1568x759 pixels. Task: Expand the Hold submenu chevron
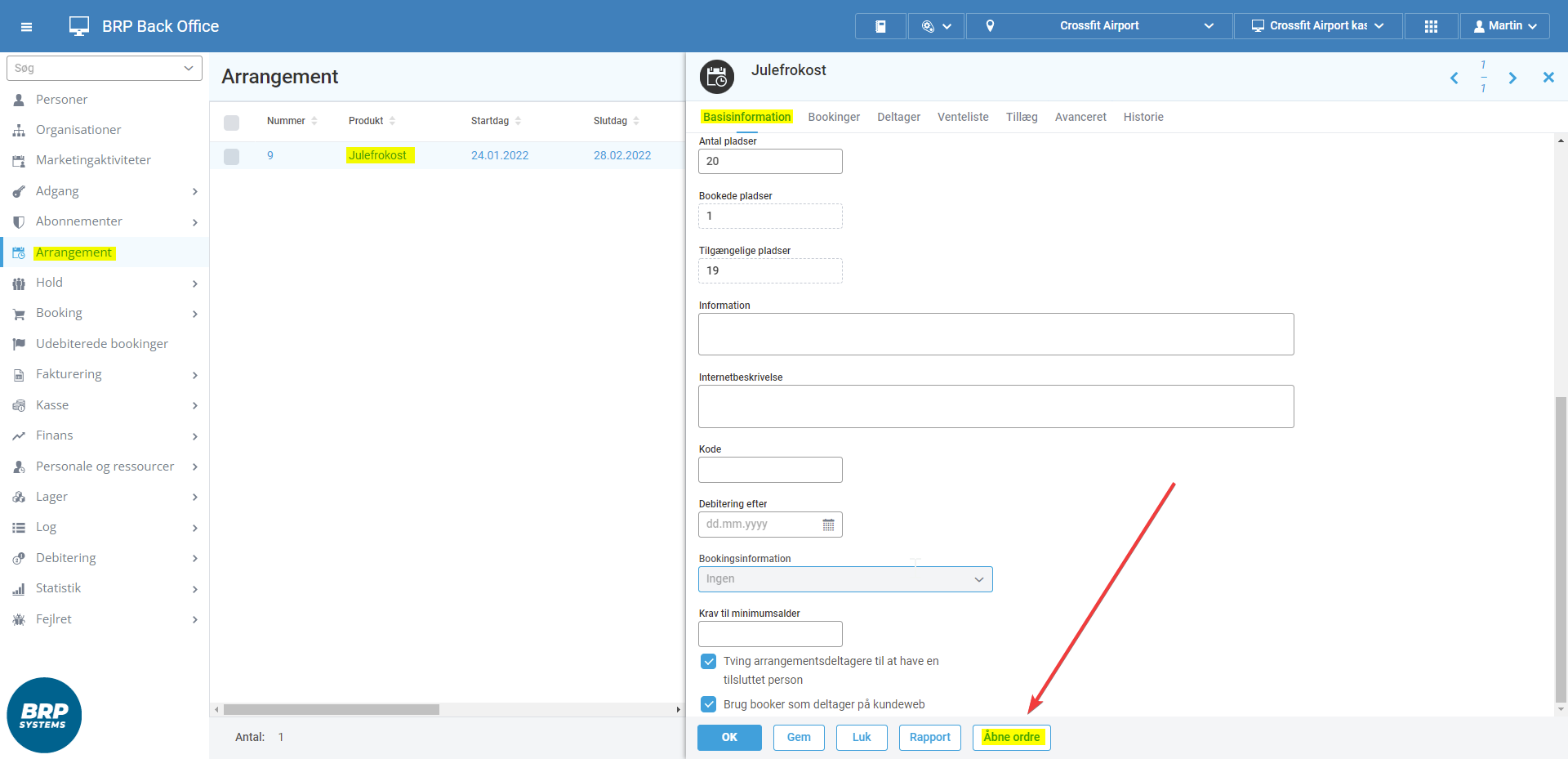click(x=195, y=284)
